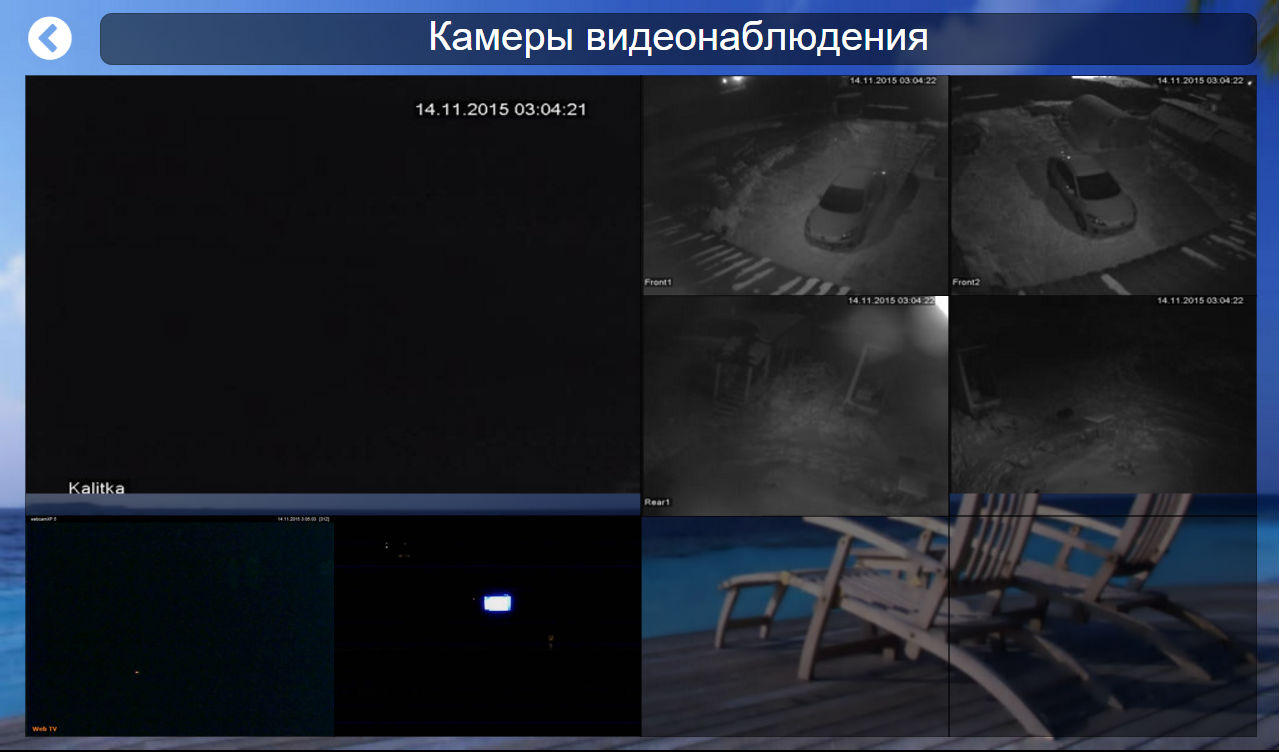This screenshot has height=752, width=1279.
Task: Open the Rear1 camera feed
Action: pyautogui.click(x=795, y=405)
